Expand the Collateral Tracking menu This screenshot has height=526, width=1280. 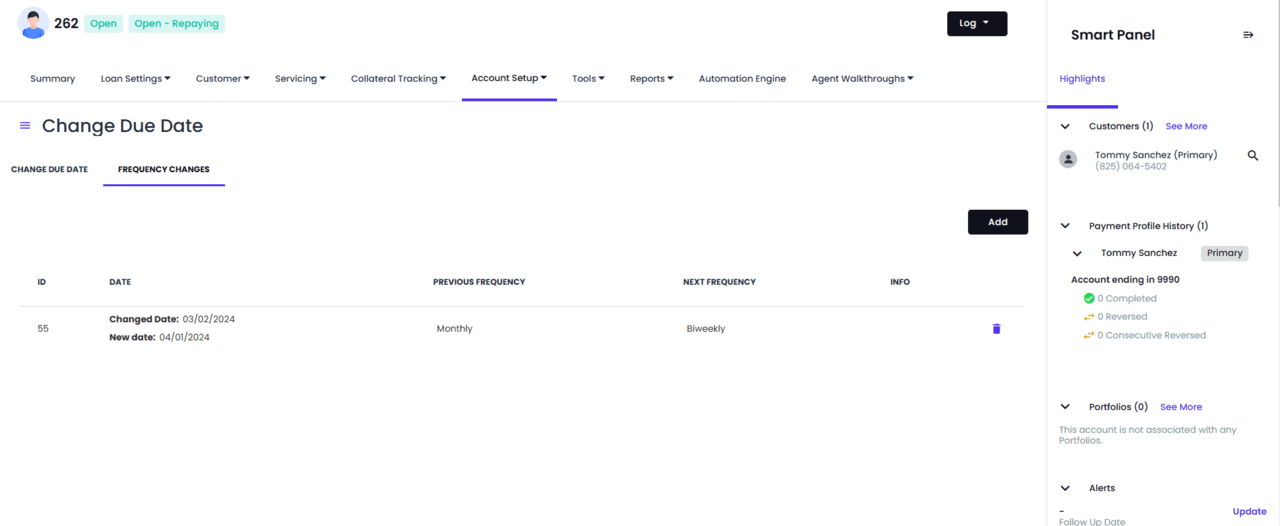(x=398, y=79)
